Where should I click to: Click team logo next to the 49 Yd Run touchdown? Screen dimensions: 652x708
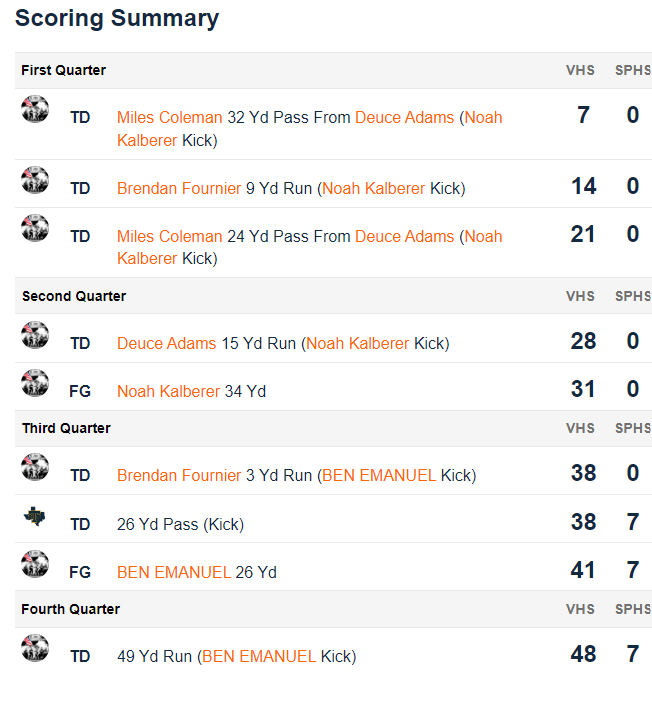click(35, 648)
